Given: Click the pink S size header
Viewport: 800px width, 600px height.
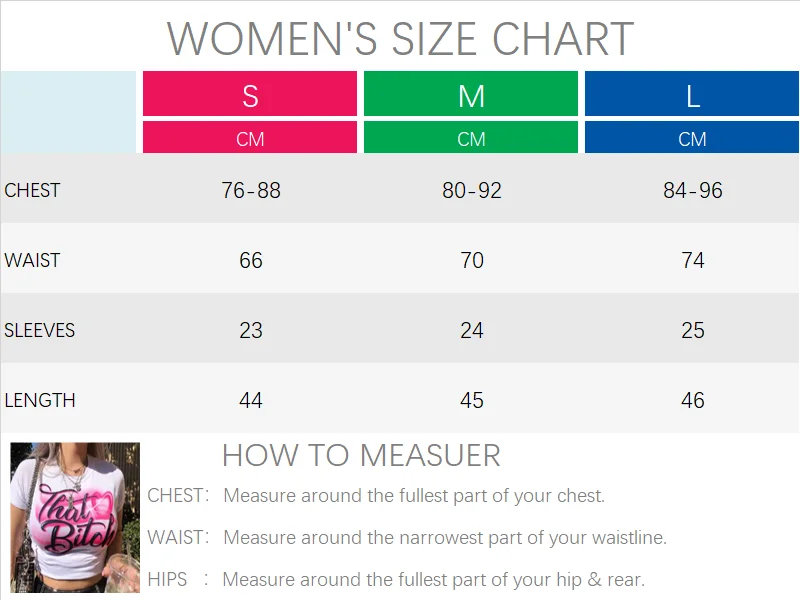Looking at the screenshot, I should 250,95.
